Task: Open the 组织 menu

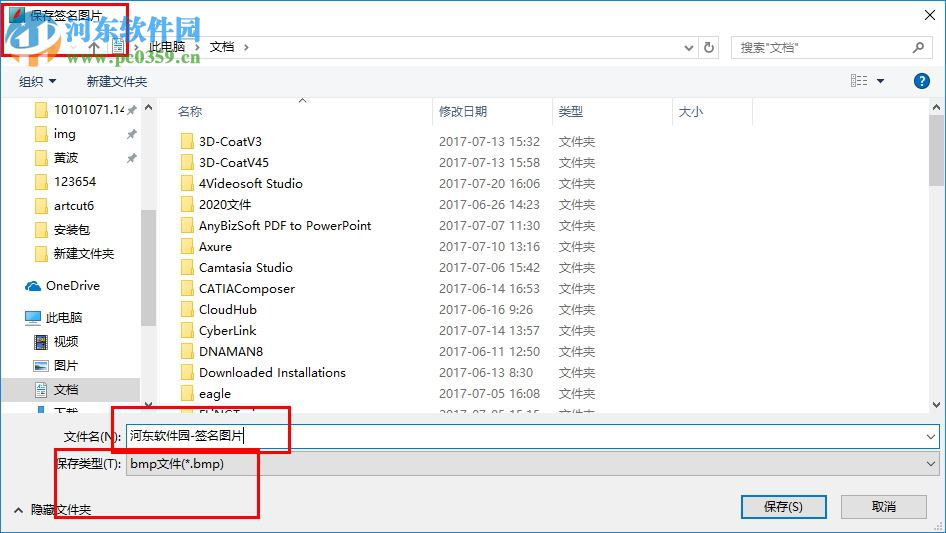Action: 37,81
